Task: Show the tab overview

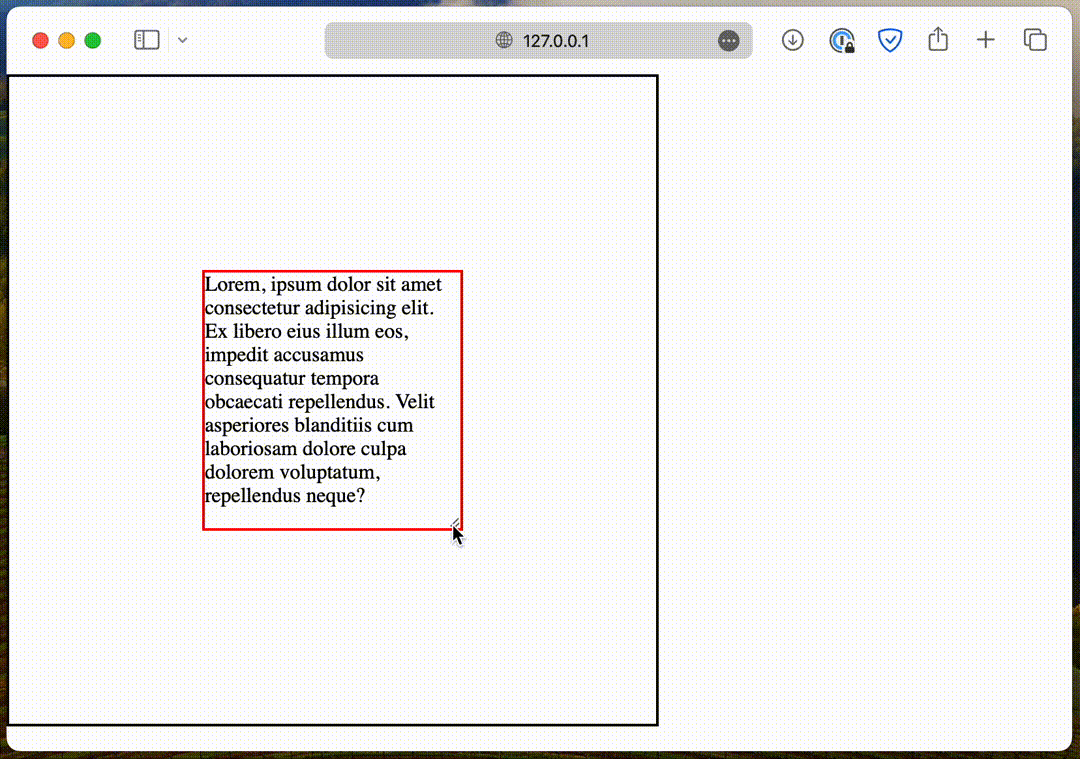Action: 1035,40
